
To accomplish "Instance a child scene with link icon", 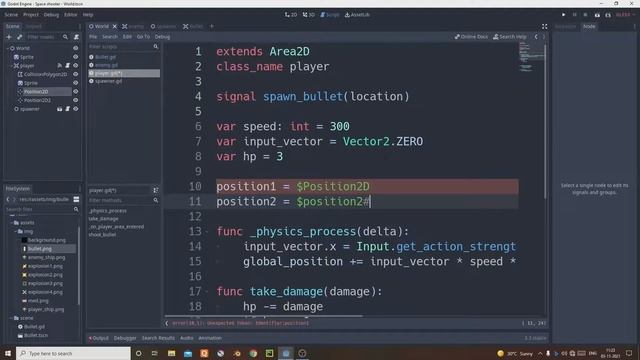I will (x=19, y=37).
